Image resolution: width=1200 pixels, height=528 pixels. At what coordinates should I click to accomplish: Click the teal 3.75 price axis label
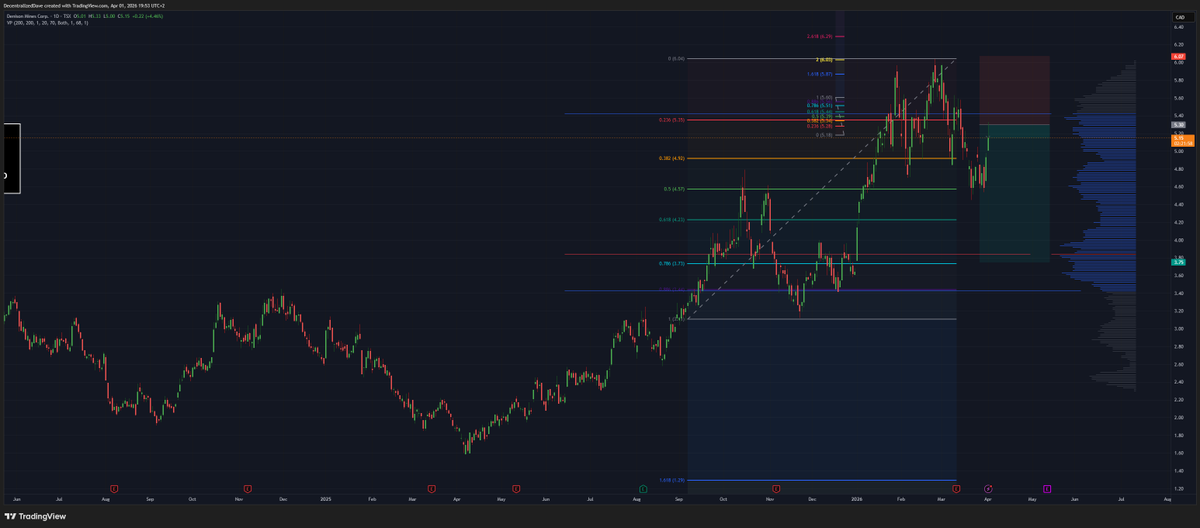[1178, 262]
